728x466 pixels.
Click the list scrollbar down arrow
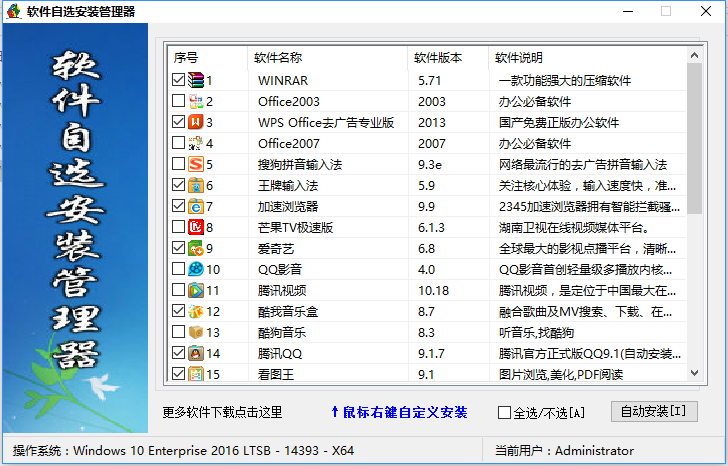coord(695,373)
